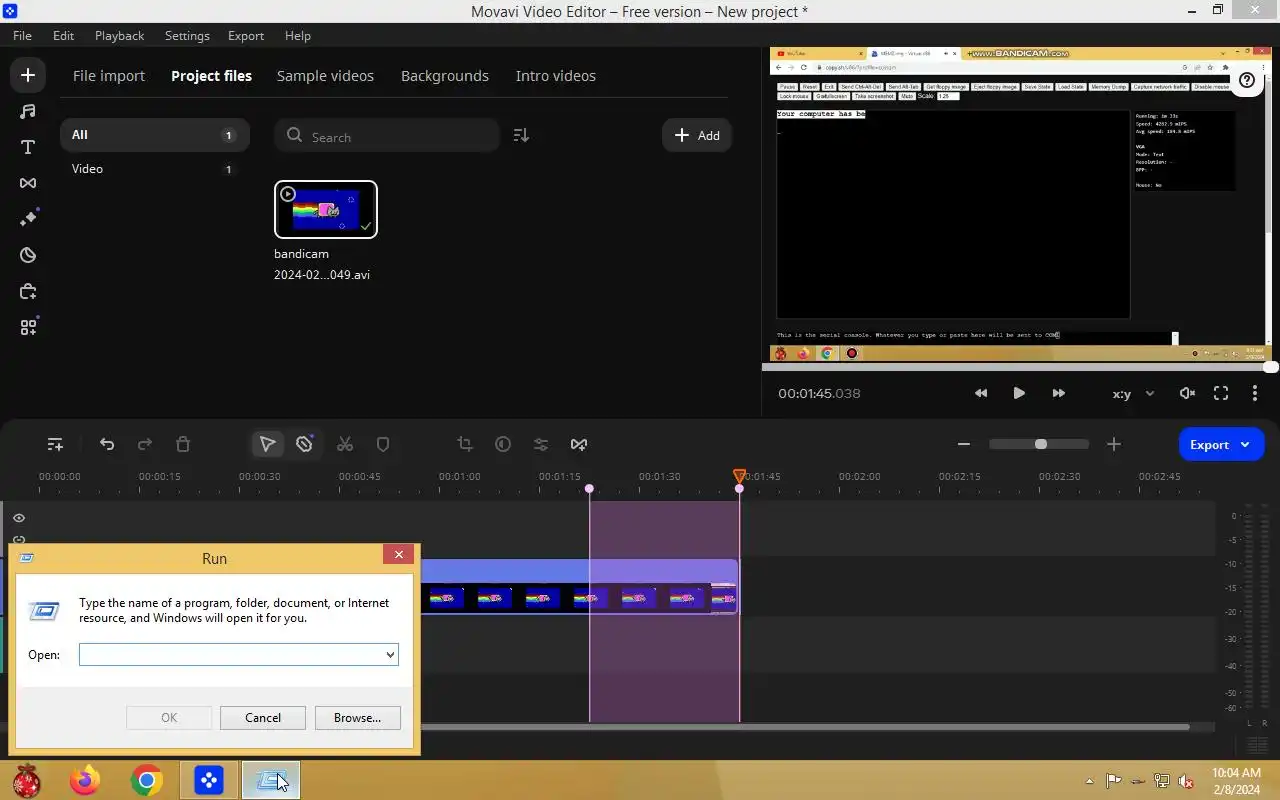The width and height of the screenshot is (1280, 800).
Task: Select the bandicam video thumbnail
Action: (326, 209)
